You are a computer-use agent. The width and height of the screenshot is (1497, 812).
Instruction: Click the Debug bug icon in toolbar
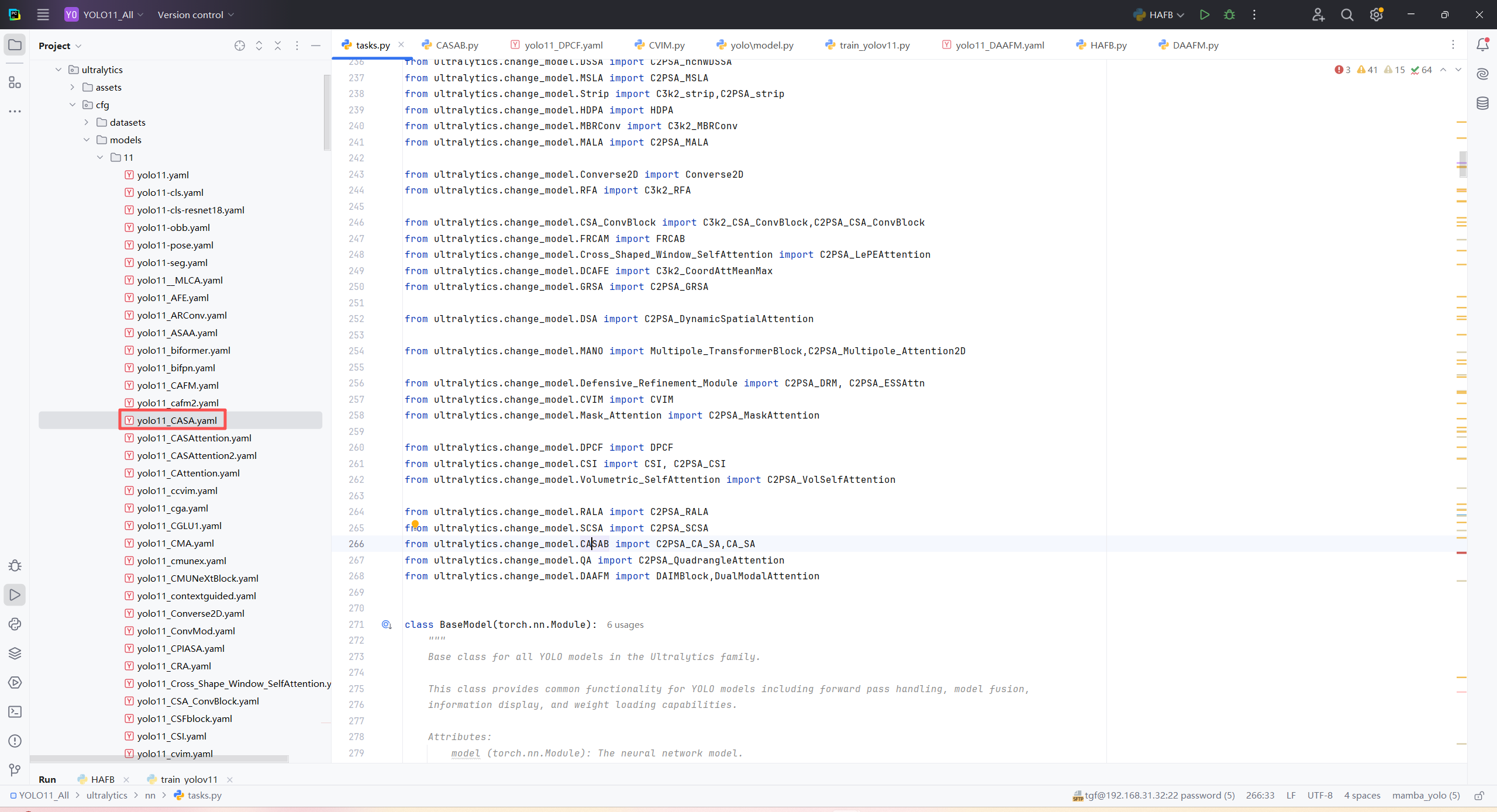1229,15
